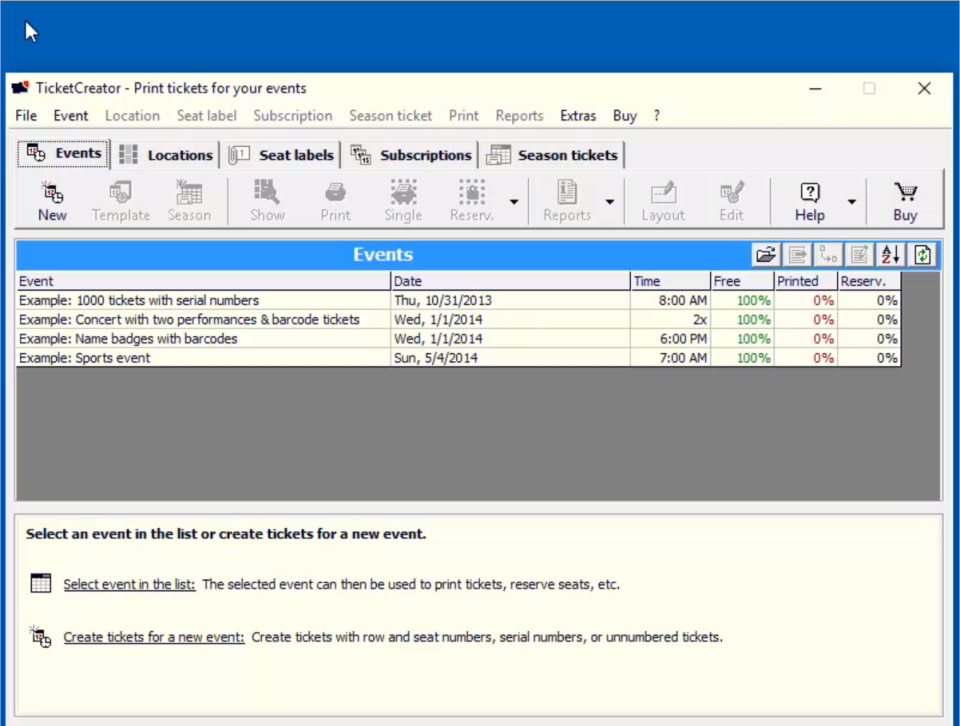The image size is (960, 726).
Task: Open the Location menu
Action: pyautogui.click(x=132, y=116)
